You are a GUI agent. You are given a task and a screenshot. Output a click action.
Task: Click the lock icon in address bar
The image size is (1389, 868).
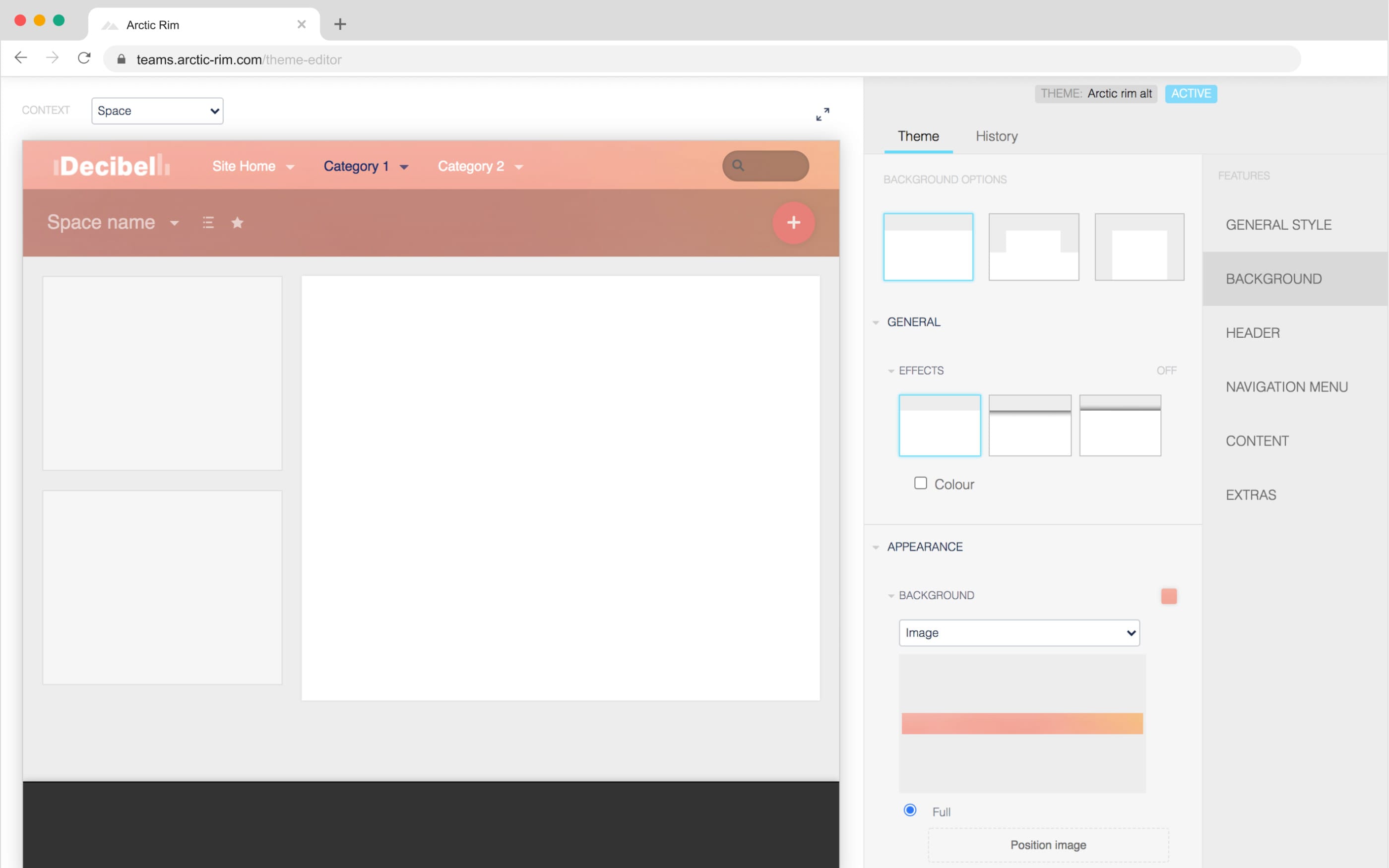(121, 59)
